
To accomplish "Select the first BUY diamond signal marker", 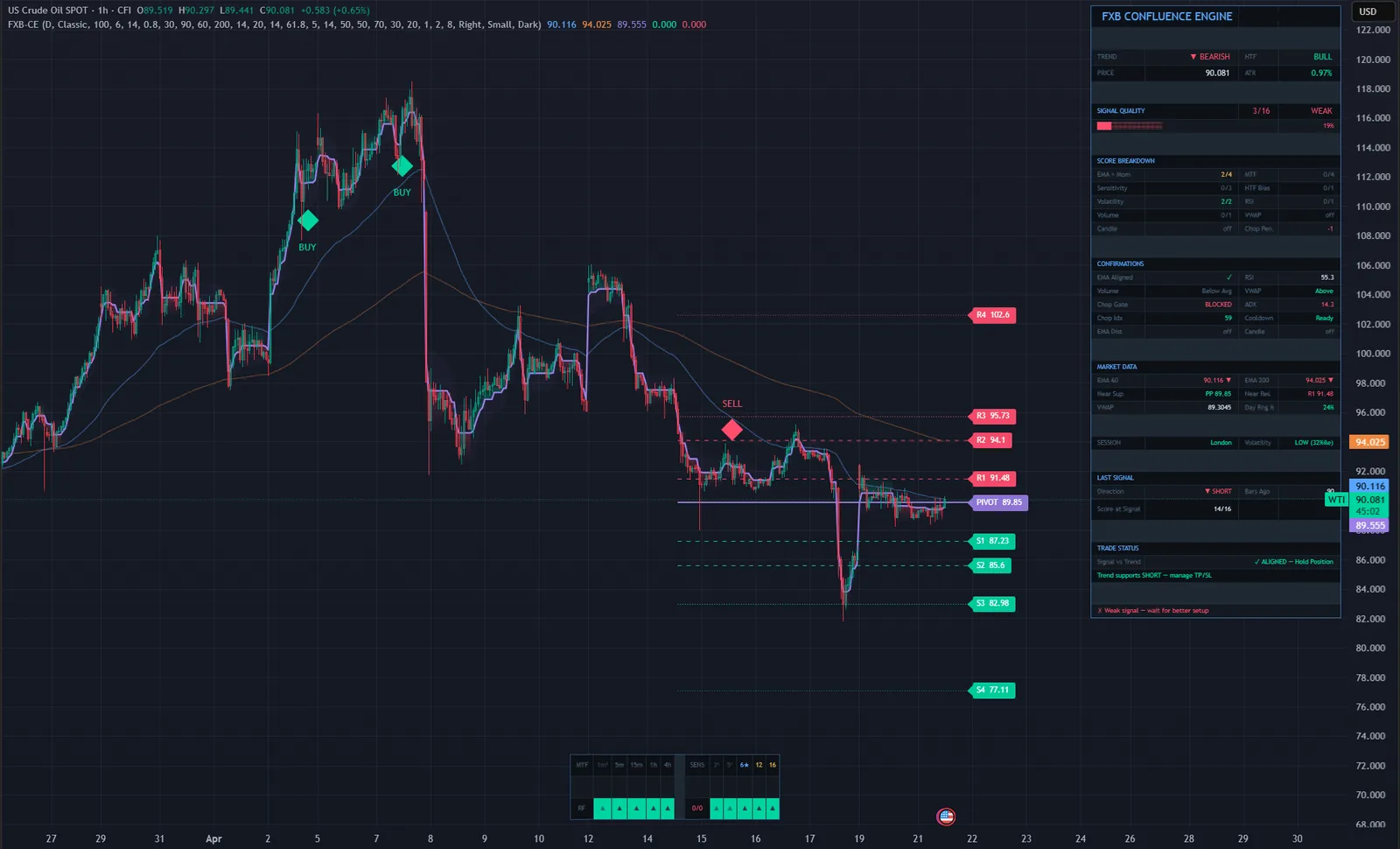I will 307,221.
